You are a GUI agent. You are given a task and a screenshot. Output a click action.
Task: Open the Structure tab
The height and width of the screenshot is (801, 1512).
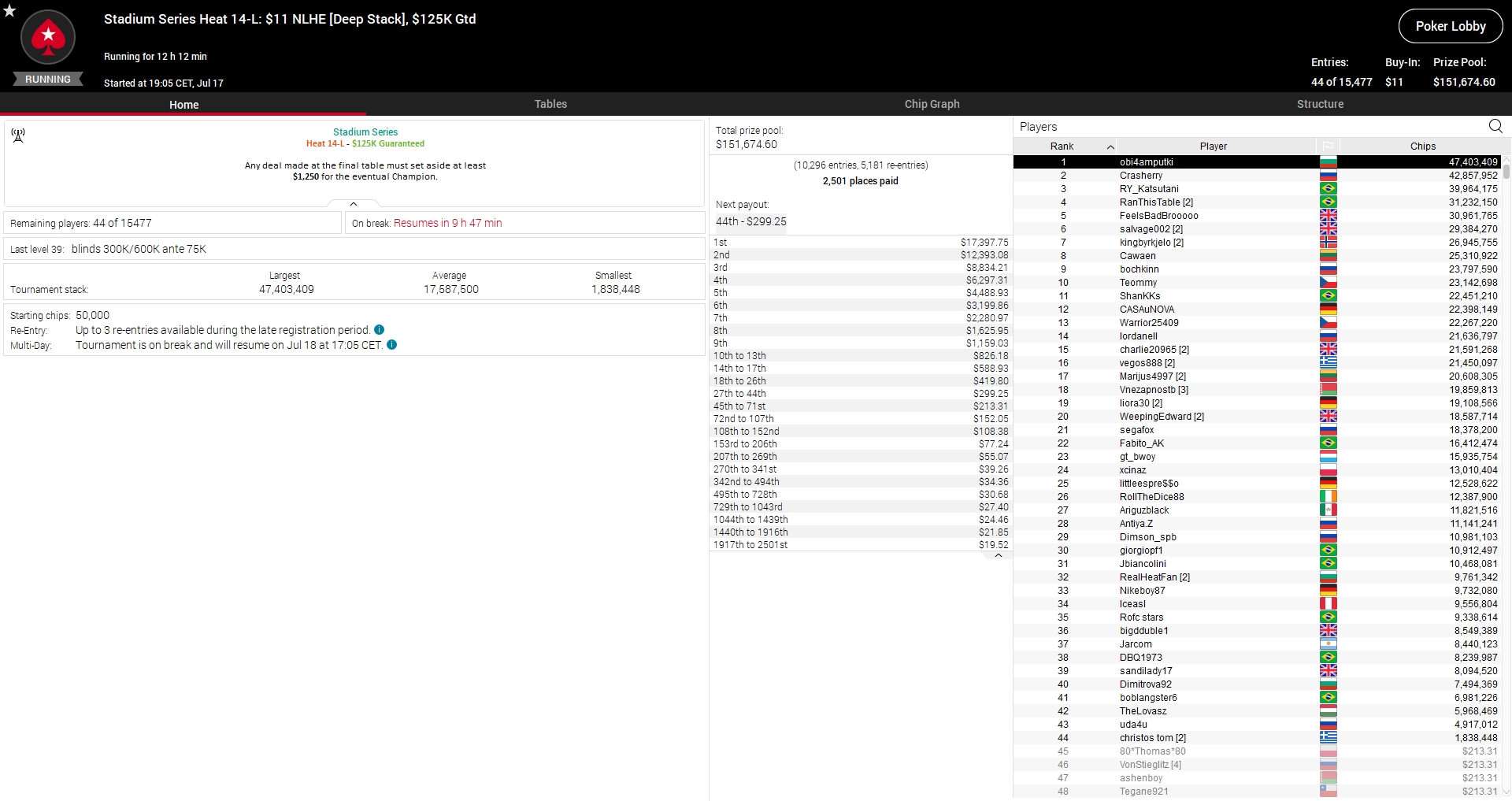click(1320, 104)
